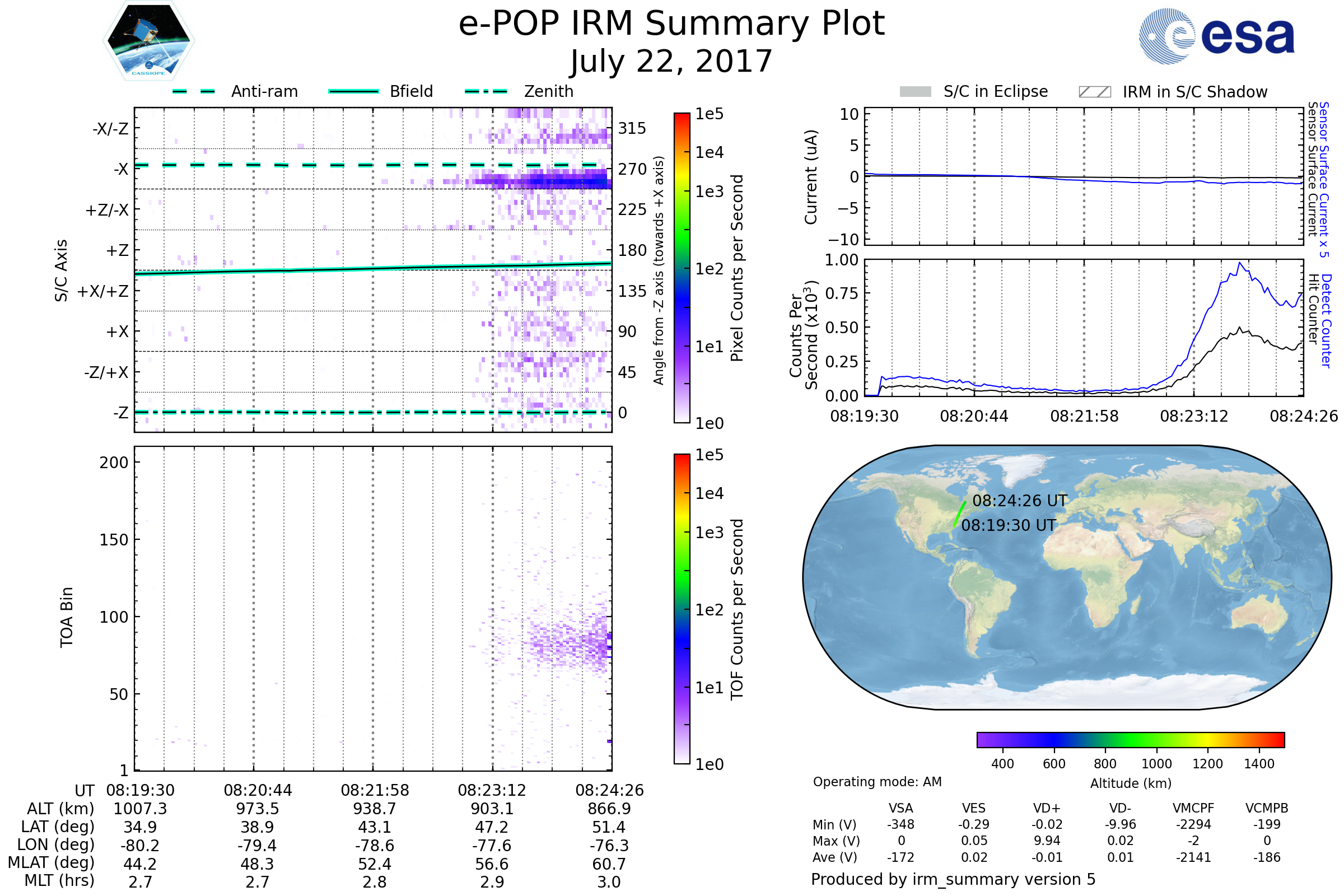Click the 08:19:30 UT map label
The image size is (1344, 896).
pos(1009,526)
